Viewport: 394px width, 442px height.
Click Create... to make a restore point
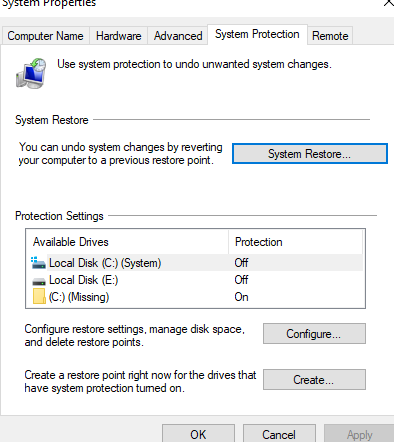pos(314,379)
